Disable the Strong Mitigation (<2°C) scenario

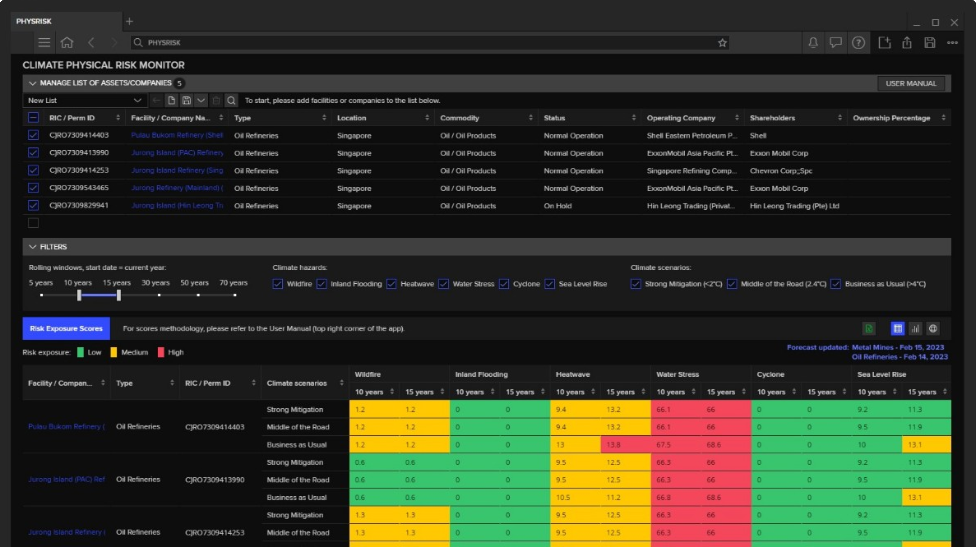click(637, 284)
